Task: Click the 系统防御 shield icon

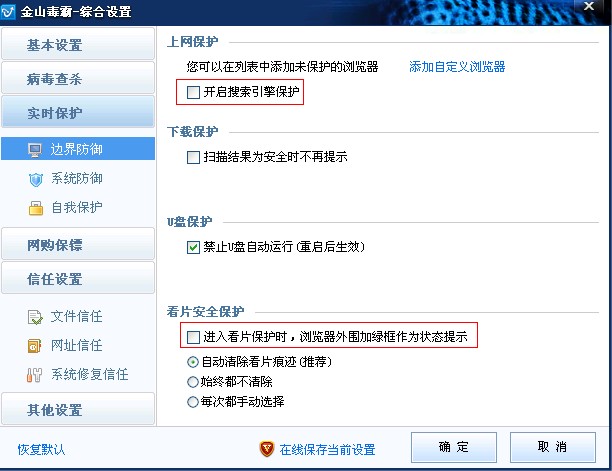Action: (36, 180)
